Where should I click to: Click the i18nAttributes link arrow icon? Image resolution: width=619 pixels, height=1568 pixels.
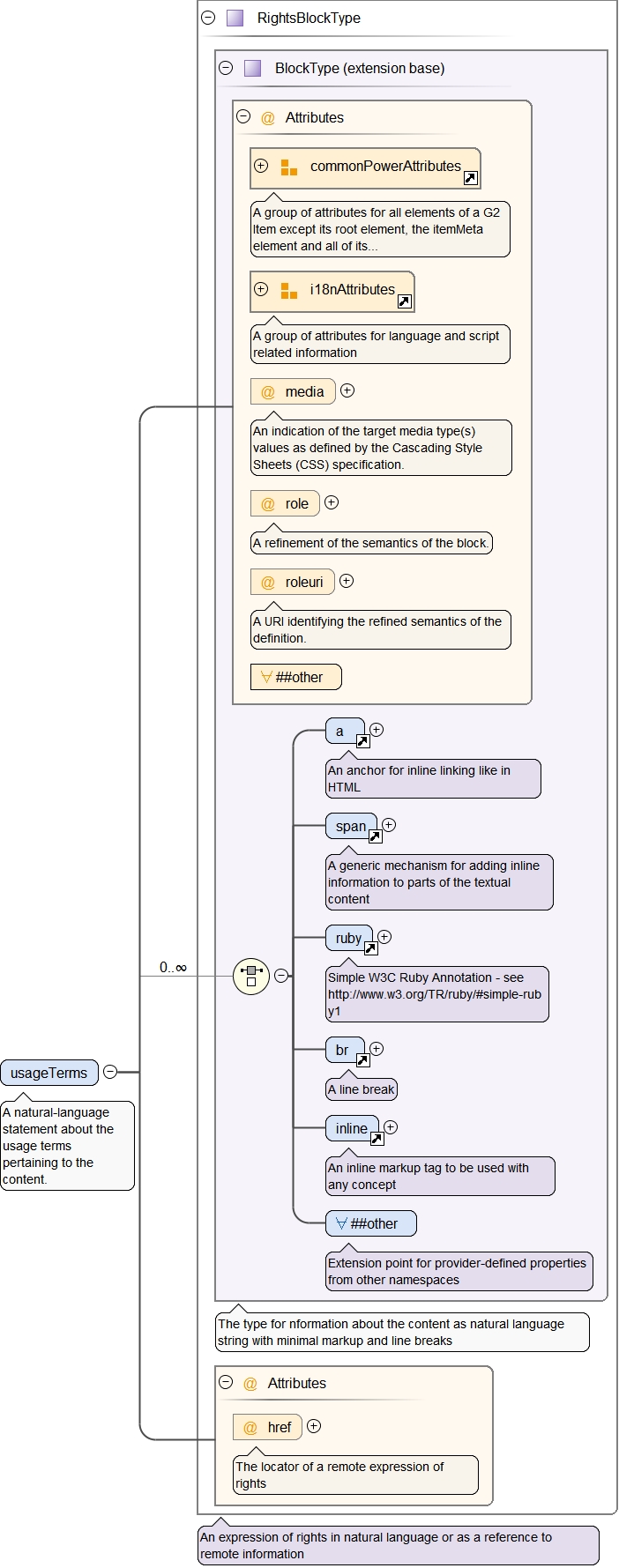(404, 301)
